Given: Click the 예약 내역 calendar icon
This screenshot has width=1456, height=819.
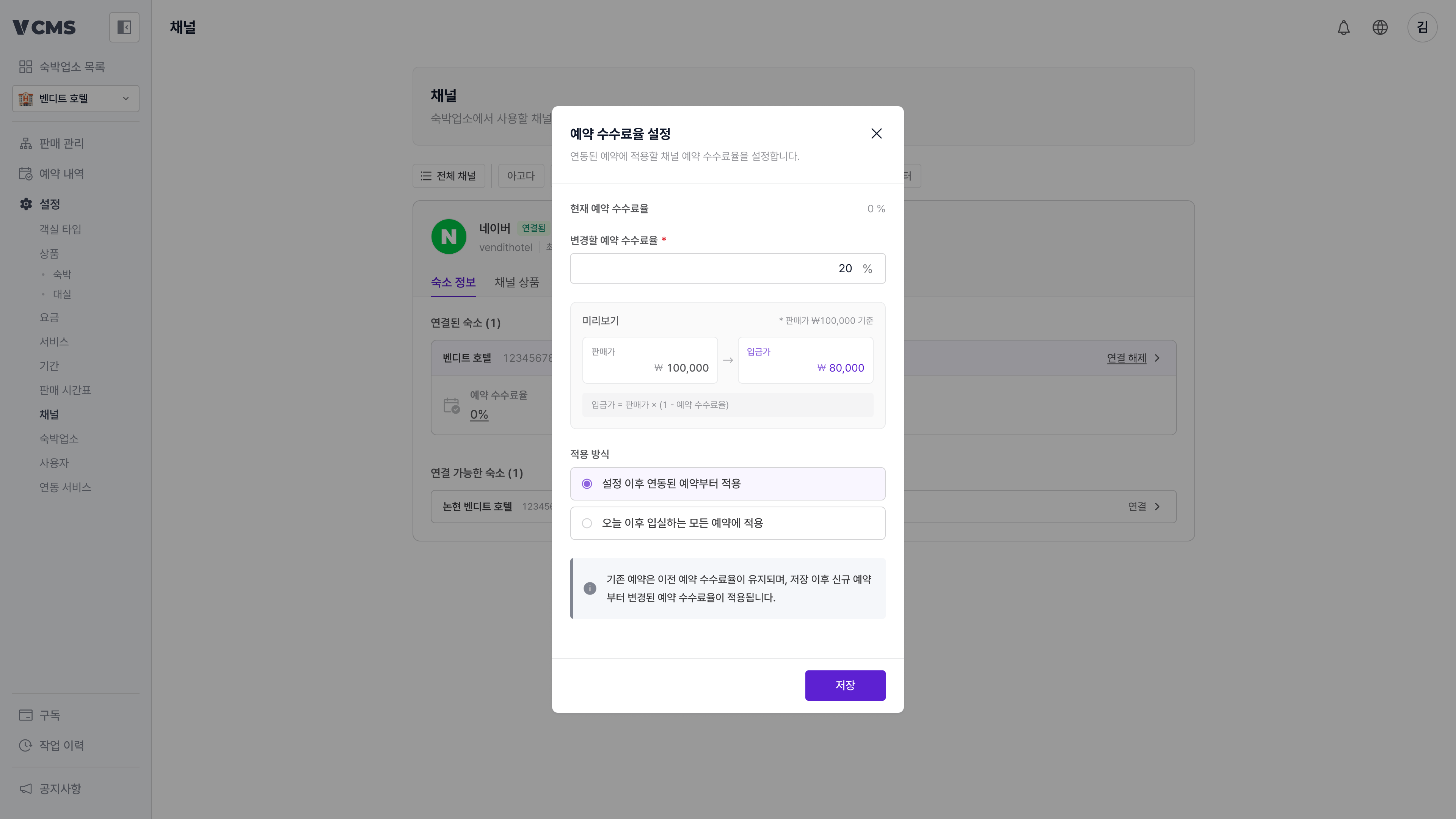Looking at the screenshot, I should (x=25, y=174).
